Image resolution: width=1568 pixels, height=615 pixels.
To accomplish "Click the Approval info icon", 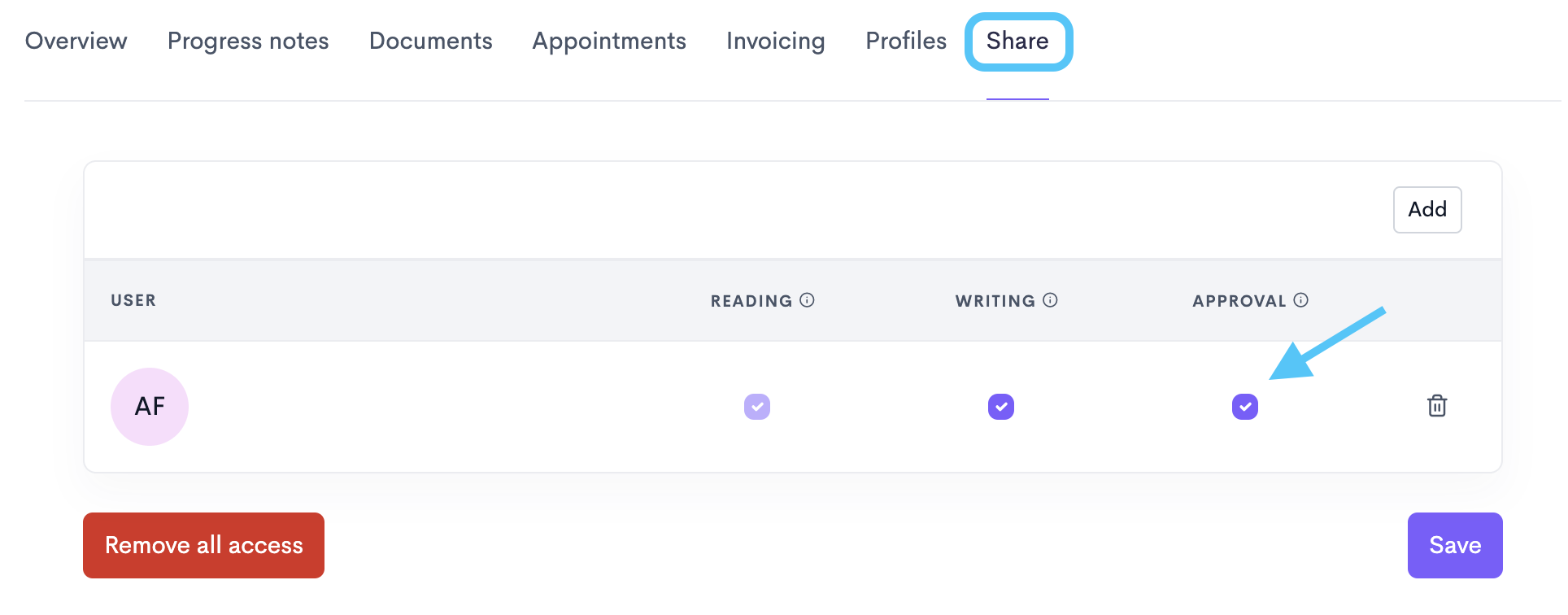I will point(1300,300).
